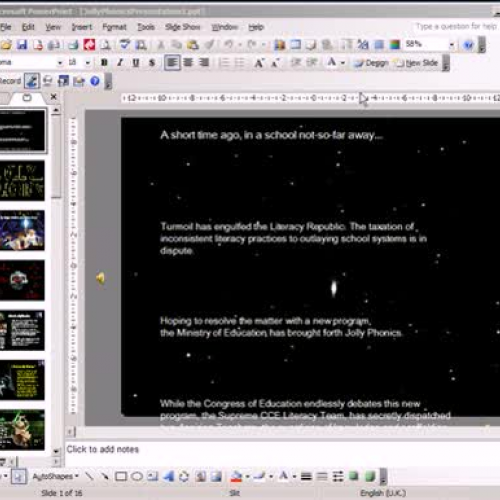
Task: Click the 'Type a question for help' box
Action: click(456, 26)
